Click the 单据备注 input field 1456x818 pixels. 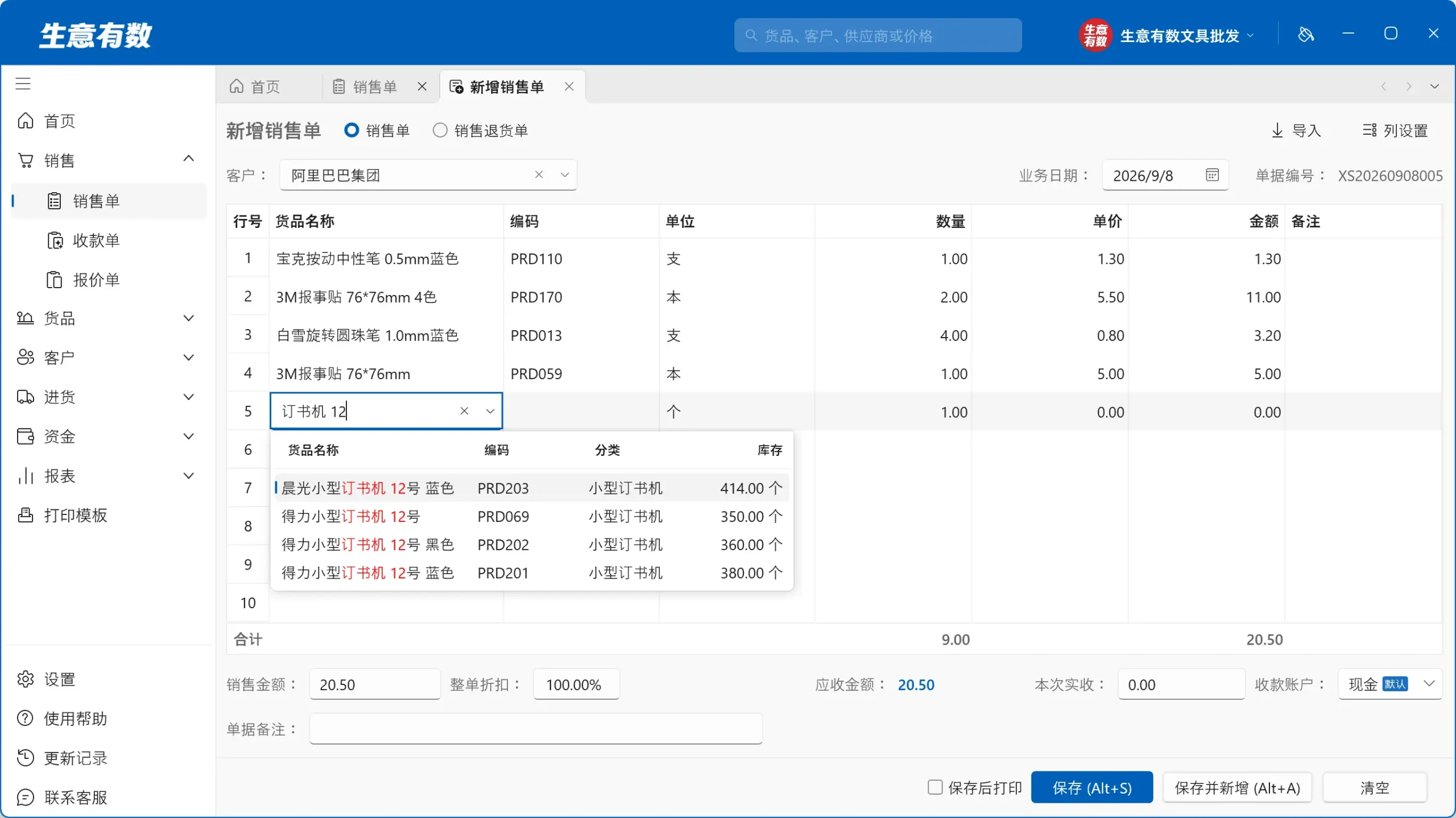tap(536, 728)
